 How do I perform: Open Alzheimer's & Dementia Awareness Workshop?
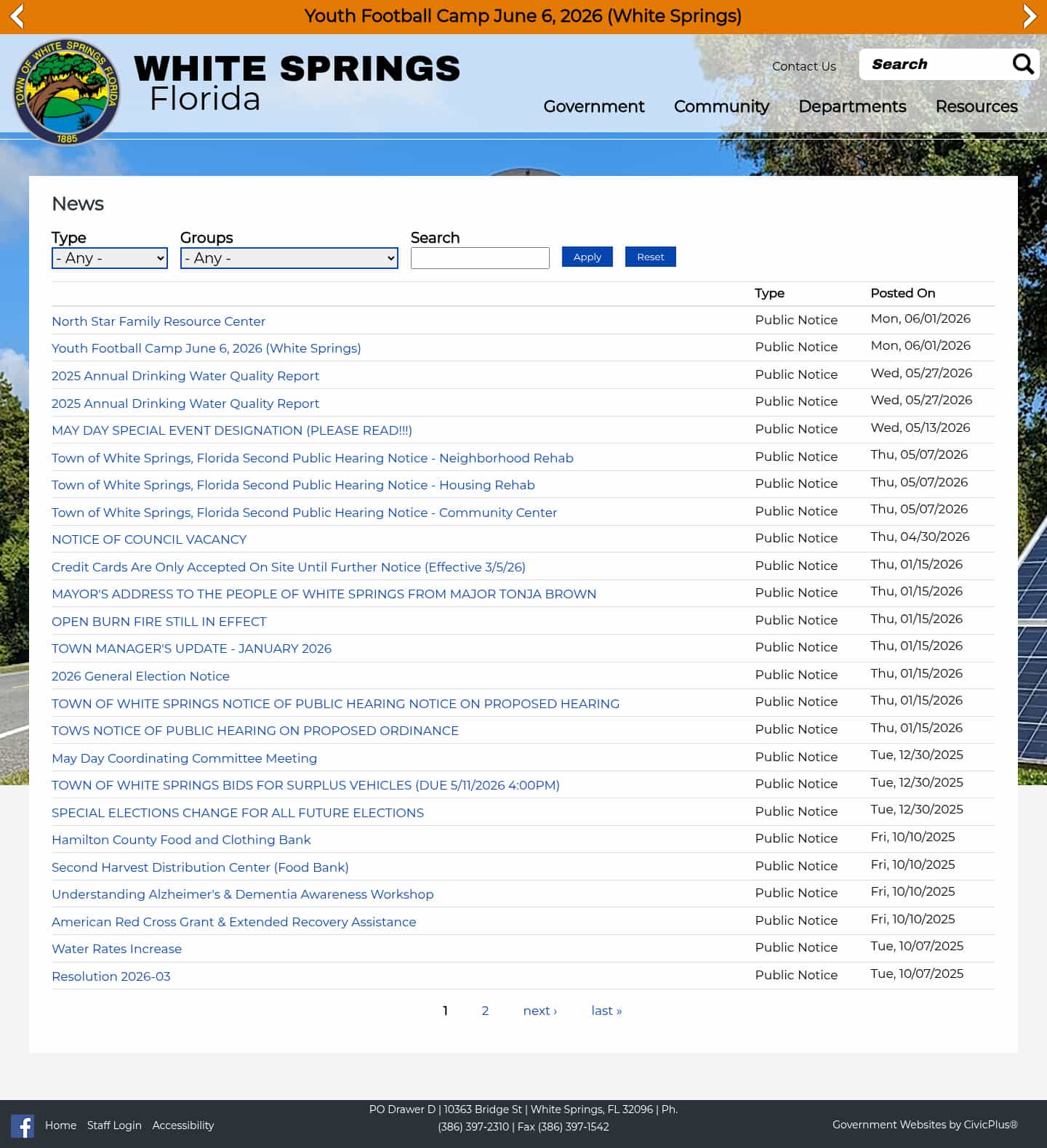(242, 894)
